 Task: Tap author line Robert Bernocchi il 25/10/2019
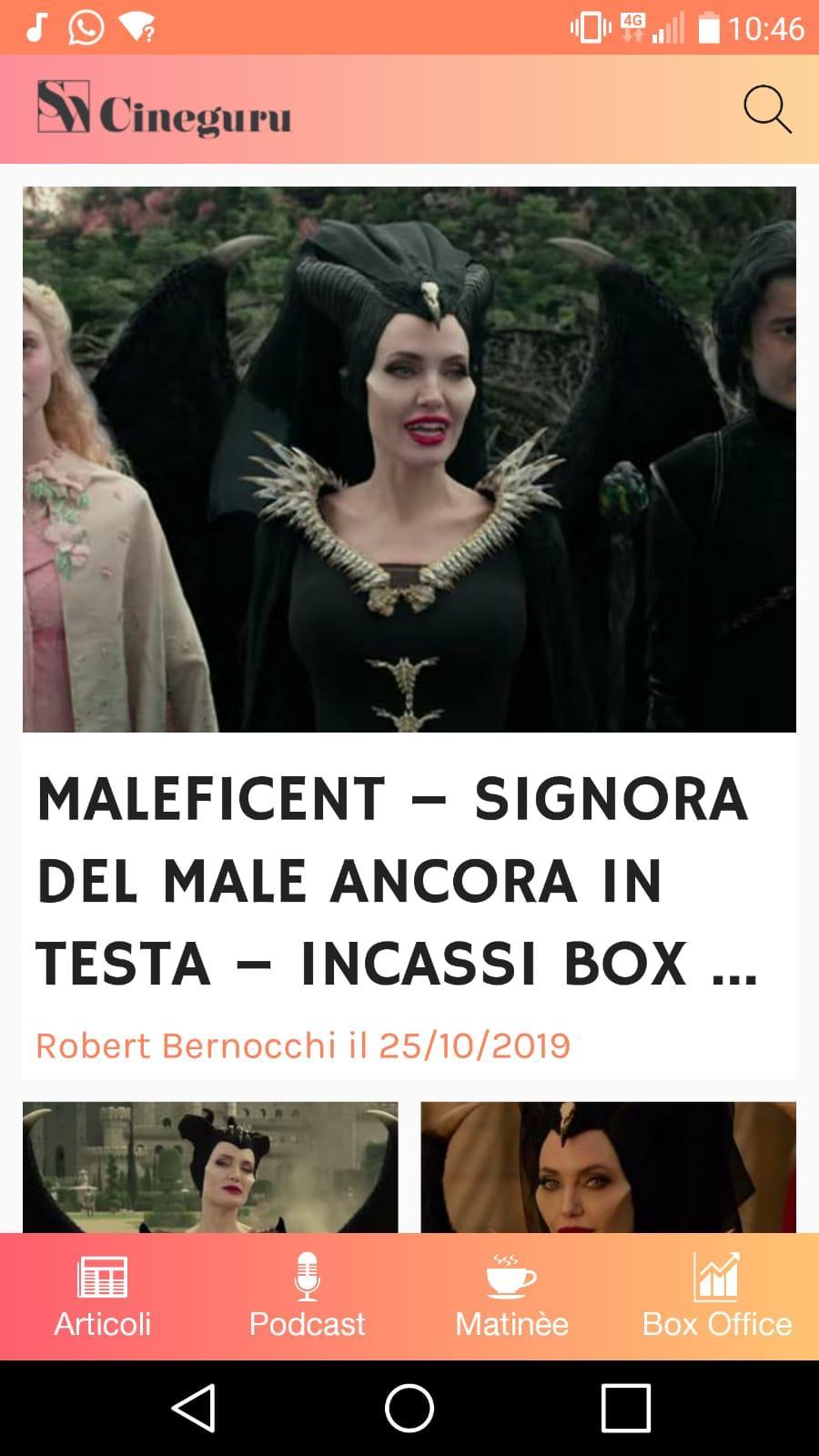point(303,1046)
